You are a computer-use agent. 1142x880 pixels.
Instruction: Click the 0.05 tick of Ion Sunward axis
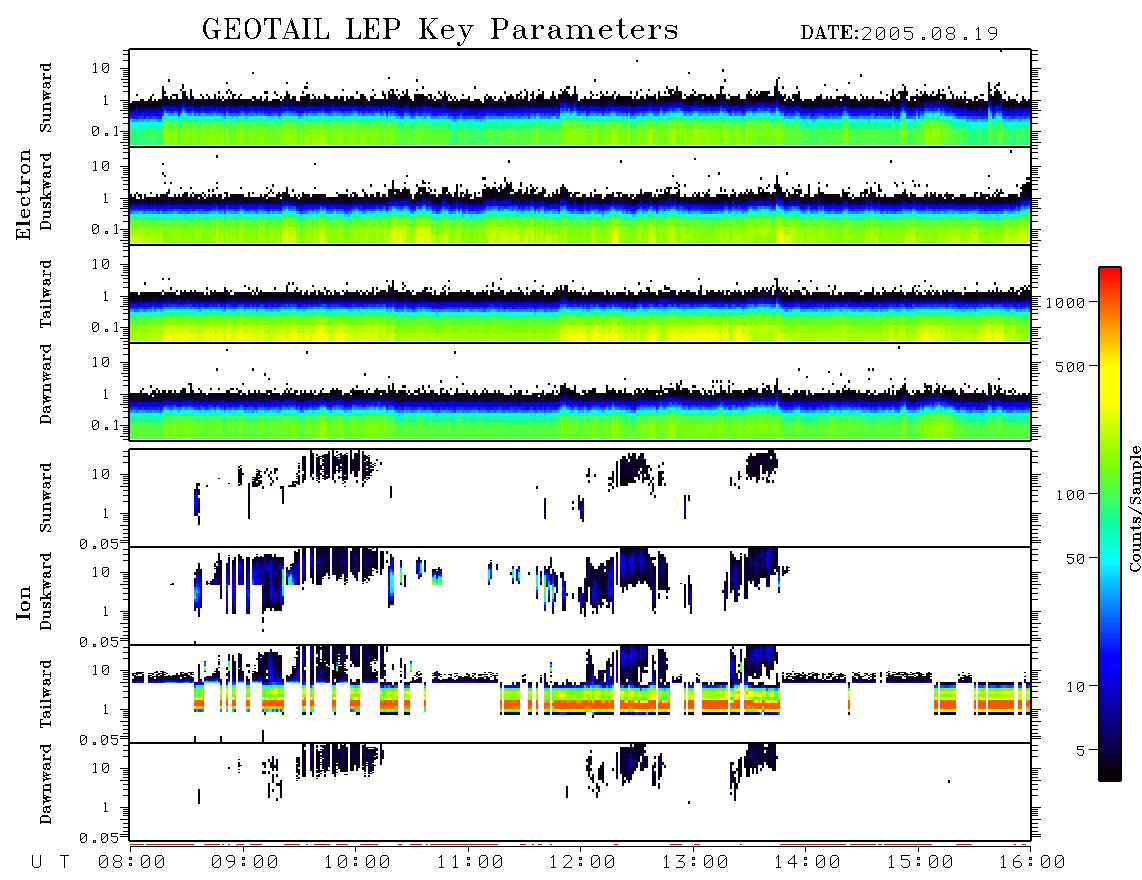pos(99,543)
